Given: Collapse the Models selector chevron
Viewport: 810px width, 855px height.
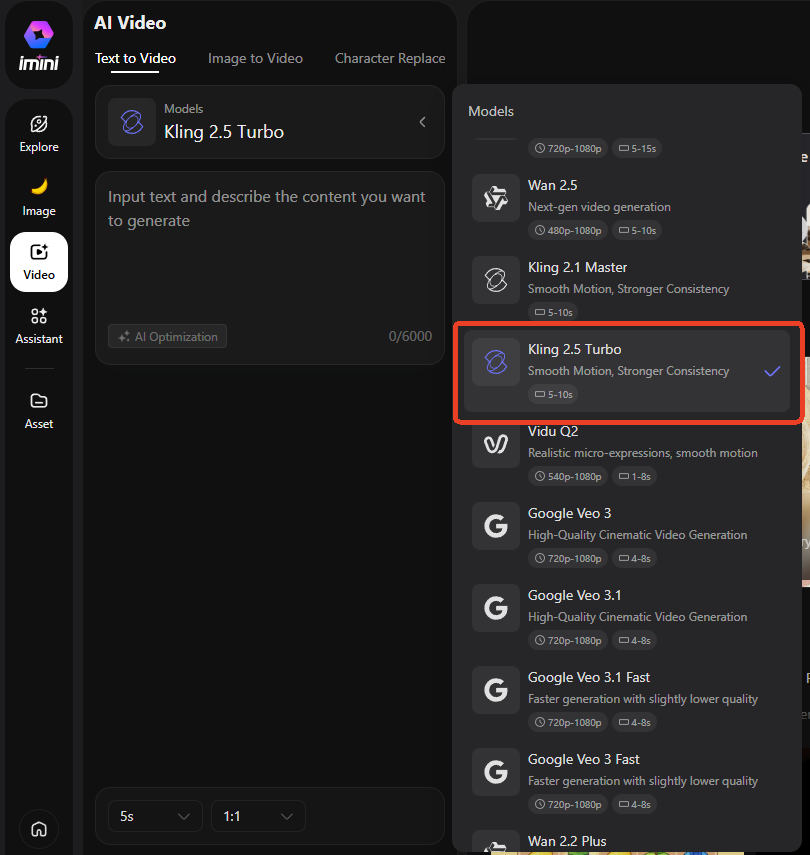Looking at the screenshot, I should coord(422,122).
